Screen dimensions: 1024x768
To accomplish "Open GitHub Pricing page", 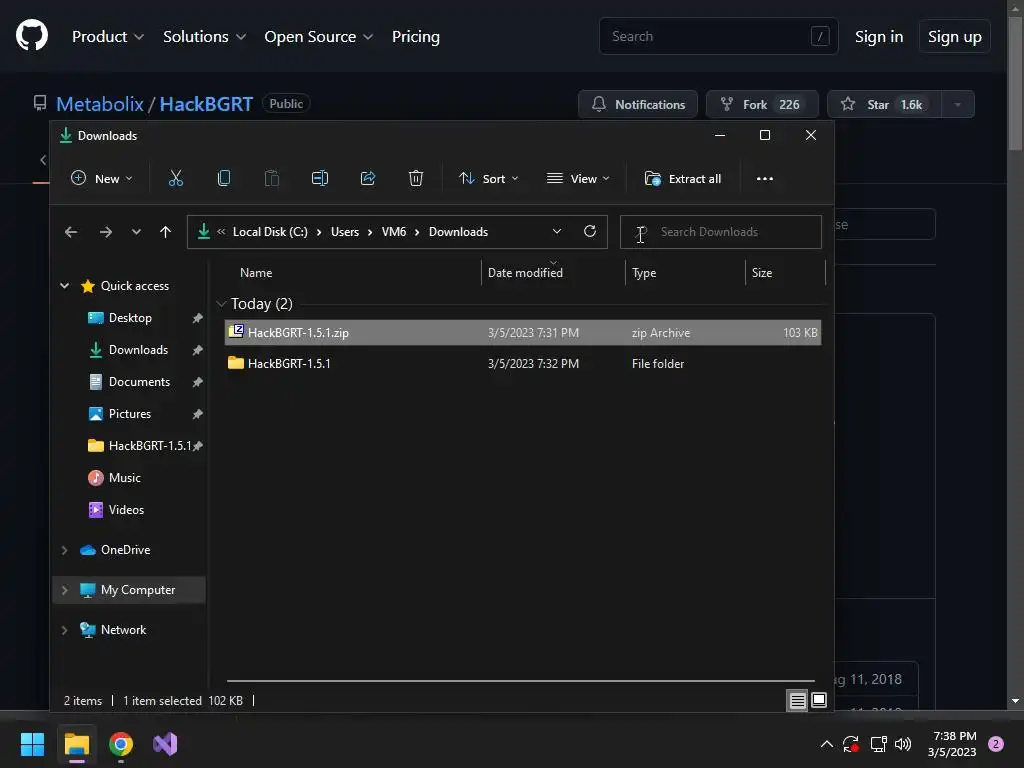I will [415, 37].
